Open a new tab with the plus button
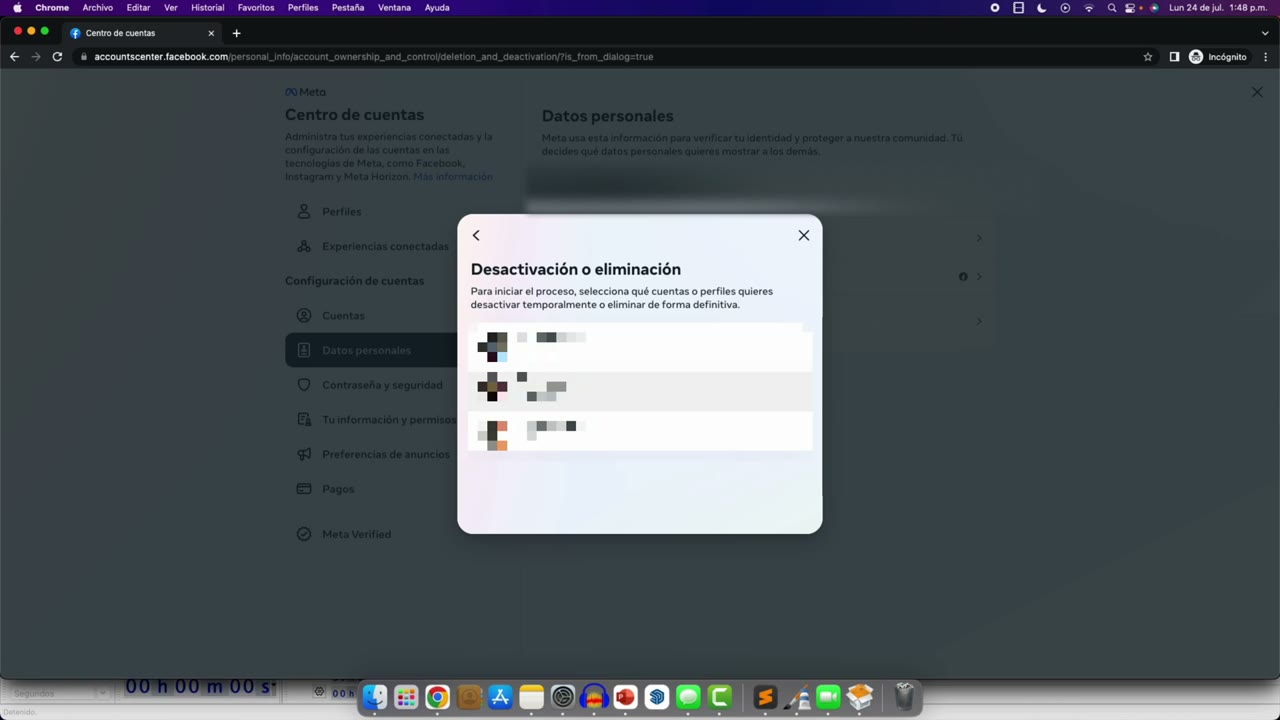 tap(236, 33)
